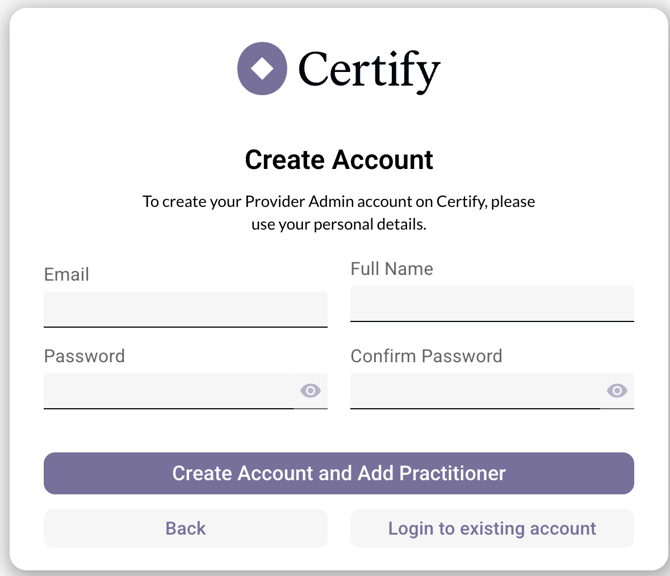Click the Confirm Password field label
670x576 pixels.
point(426,356)
